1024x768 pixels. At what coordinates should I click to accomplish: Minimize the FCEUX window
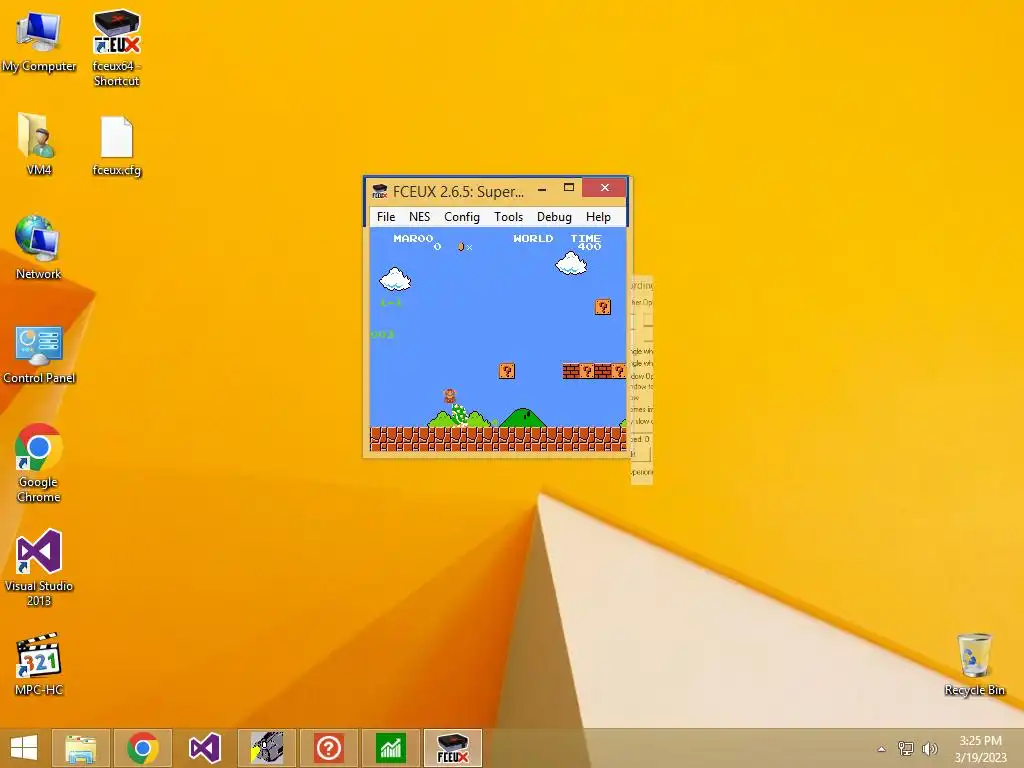tap(542, 189)
